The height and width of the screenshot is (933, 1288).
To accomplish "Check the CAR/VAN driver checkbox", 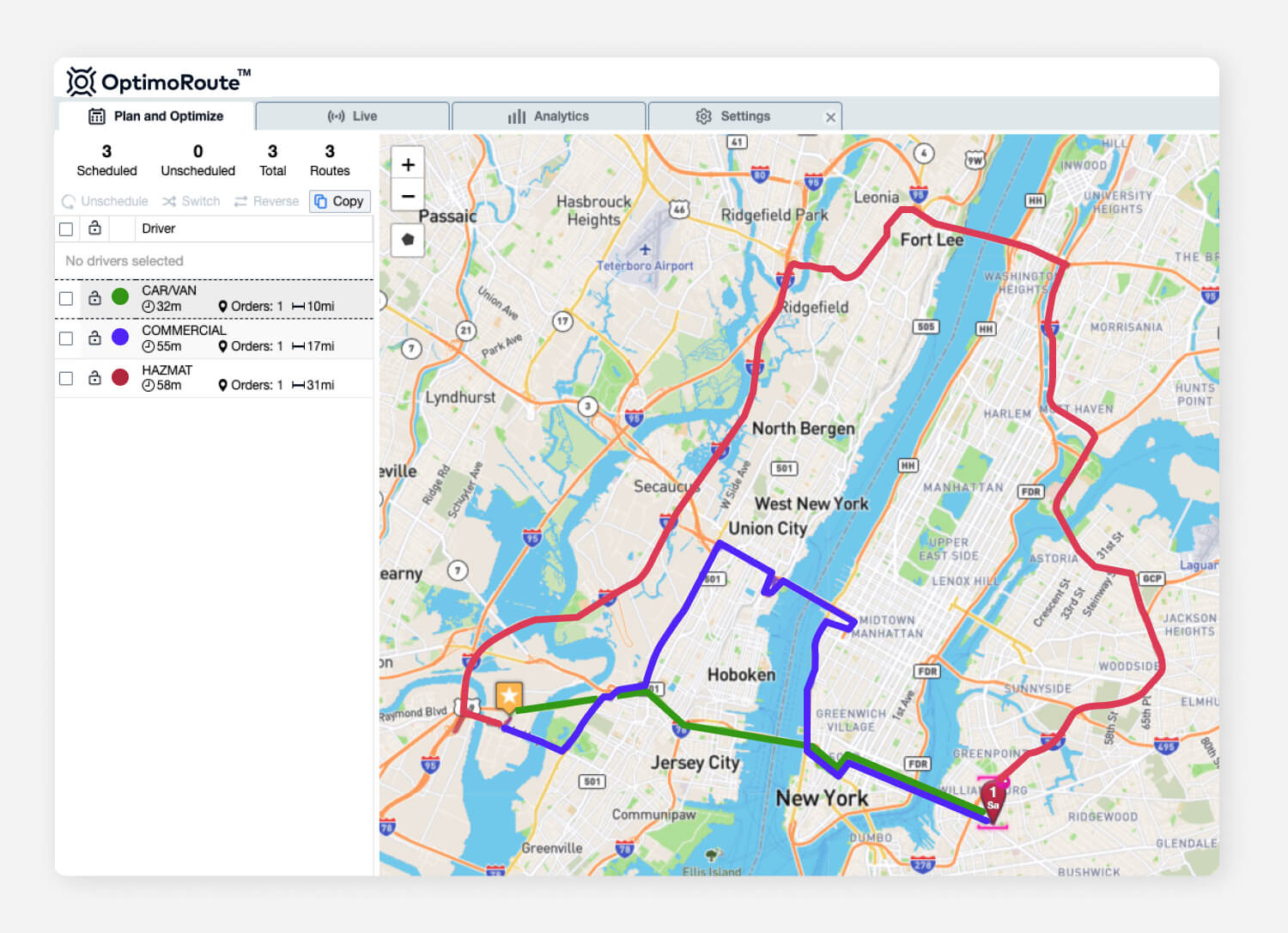I will (66, 299).
